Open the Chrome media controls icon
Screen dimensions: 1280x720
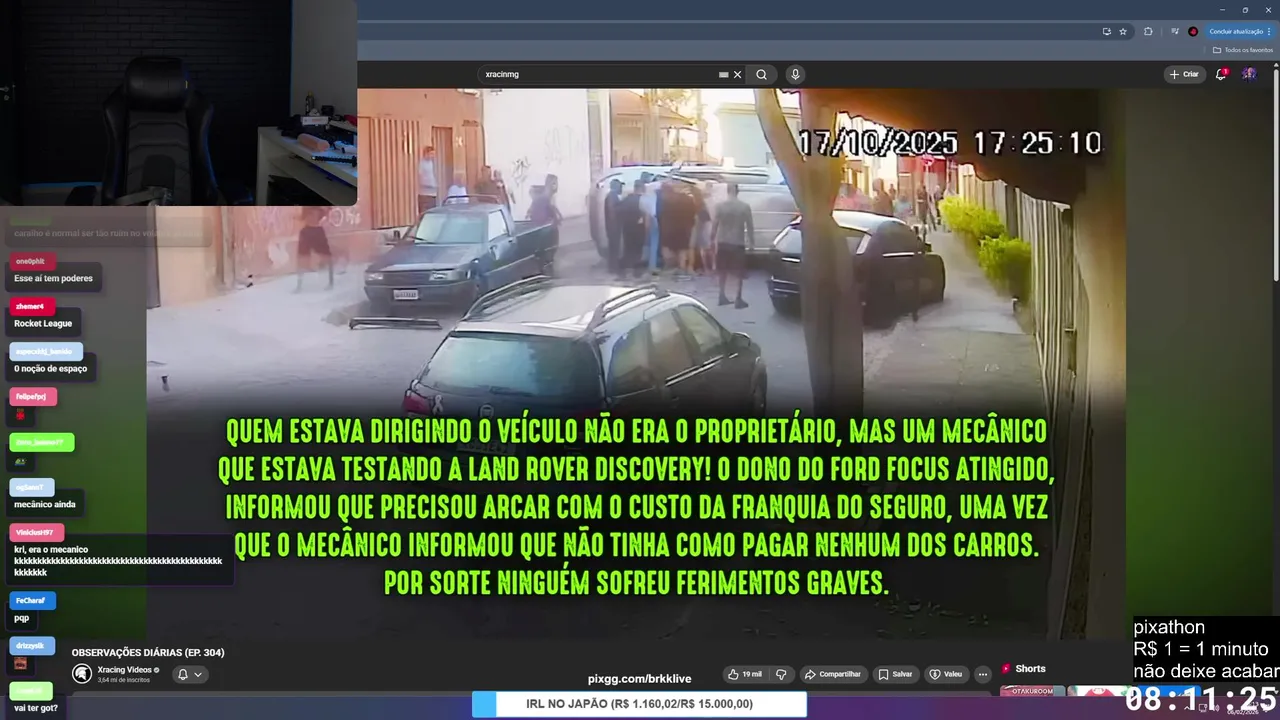point(1174,31)
